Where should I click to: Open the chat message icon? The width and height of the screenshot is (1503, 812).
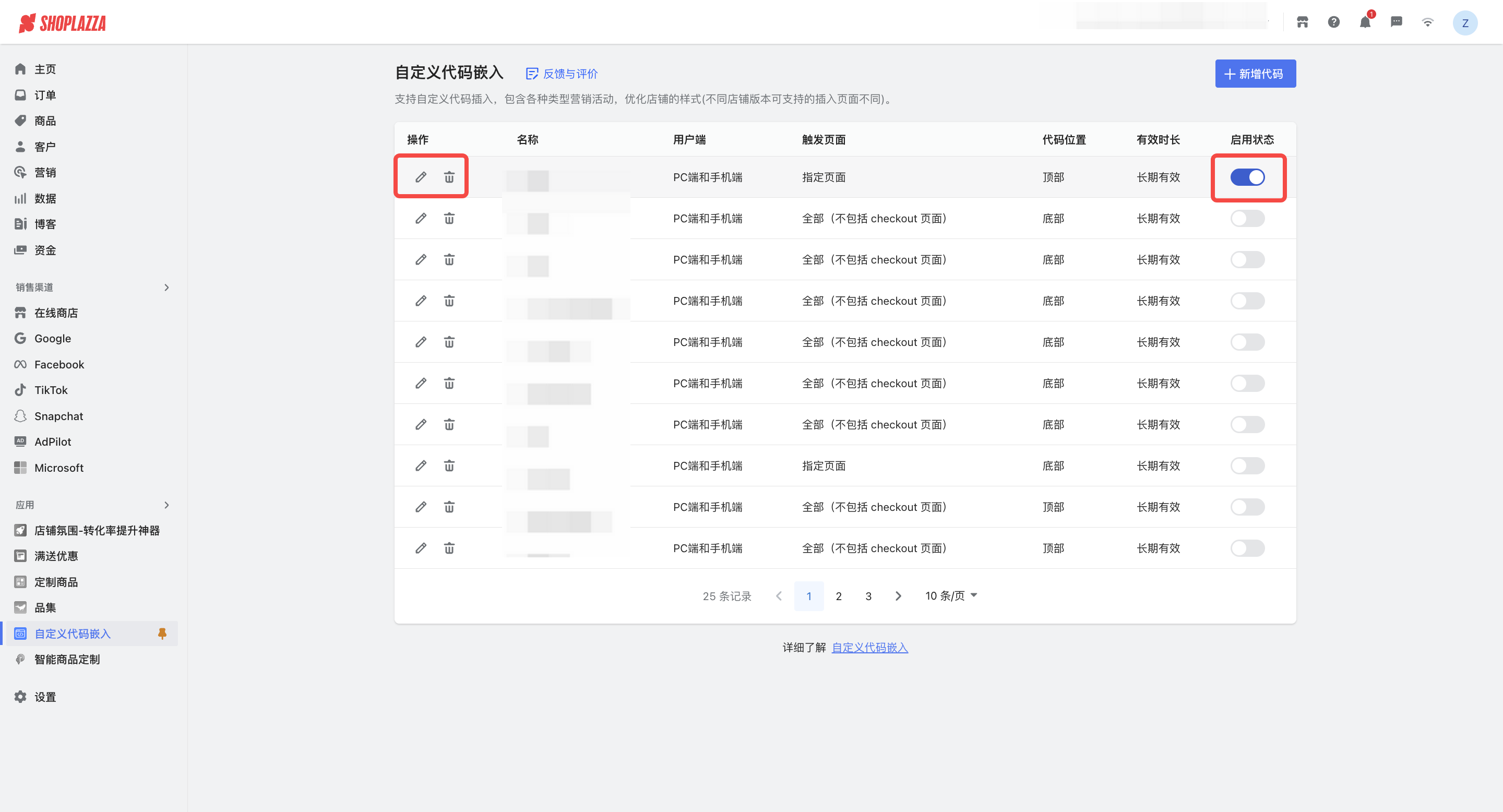pos(1395,22)
